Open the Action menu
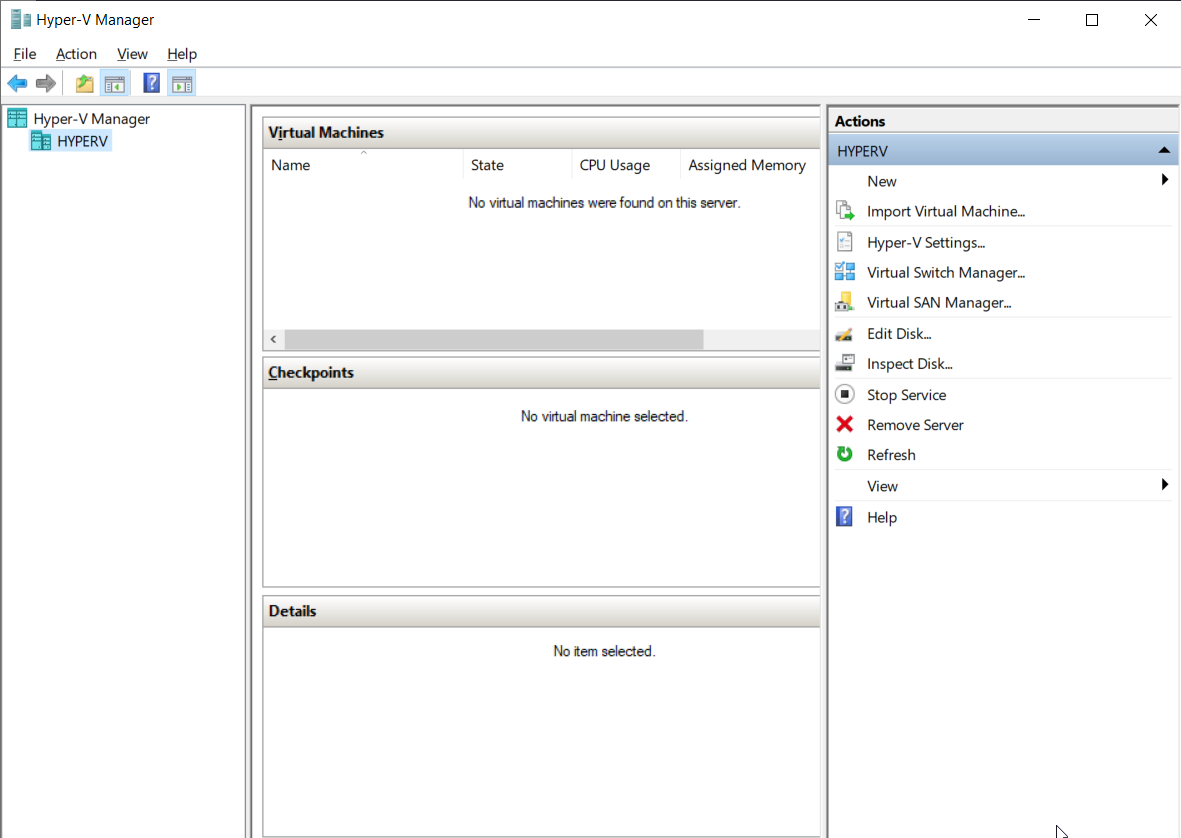The width and height of the screenshot is (1181, 838). tap(76, 54)
